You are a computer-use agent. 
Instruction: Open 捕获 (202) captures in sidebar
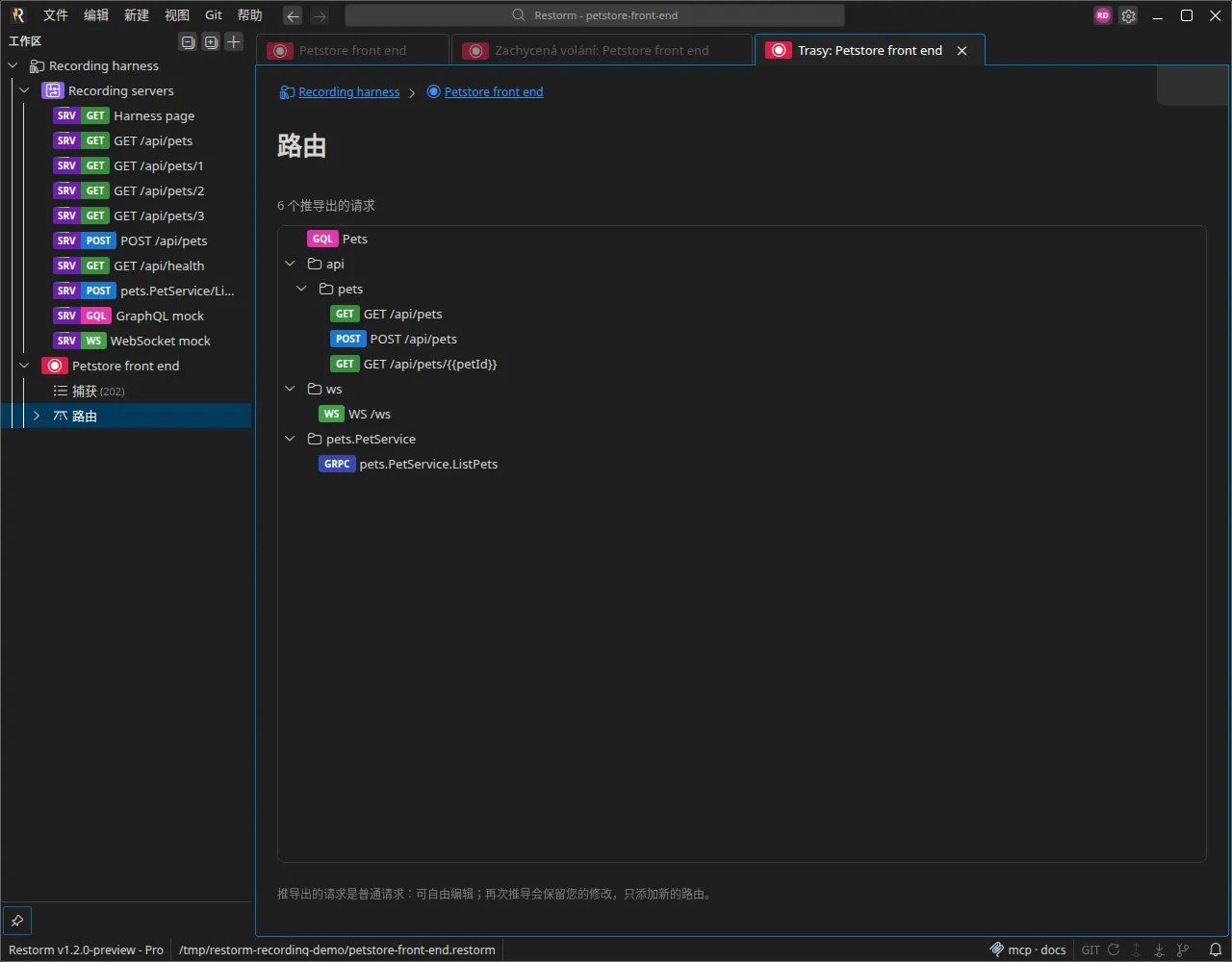point(126,391)
